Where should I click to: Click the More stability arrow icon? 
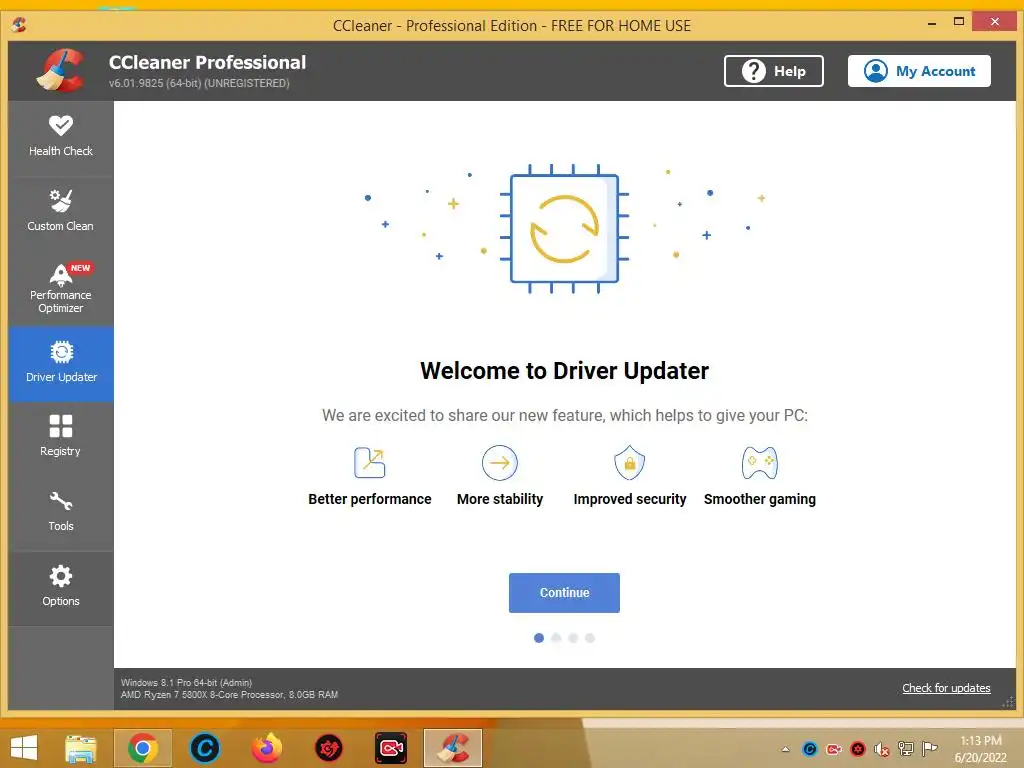(500, 462)
